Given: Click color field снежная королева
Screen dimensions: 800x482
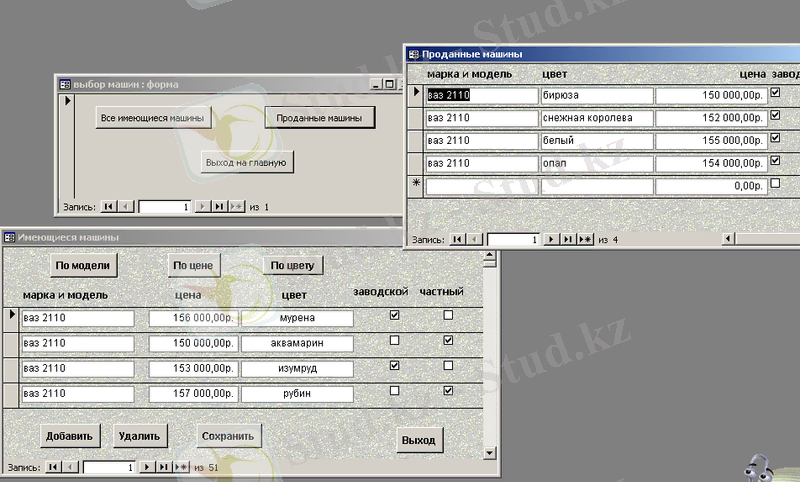Looking at the screenshot, I should [597, 118].
